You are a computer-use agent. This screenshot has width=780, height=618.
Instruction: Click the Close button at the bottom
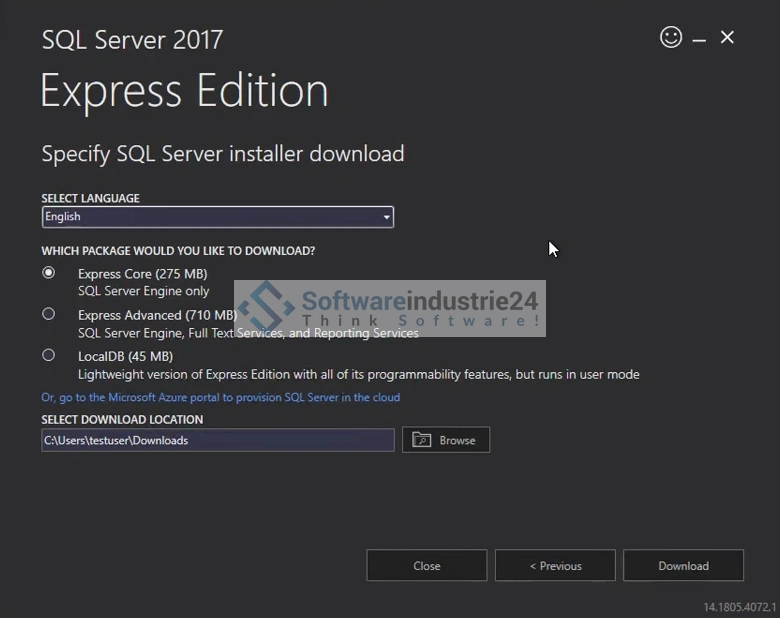point(426,566)
